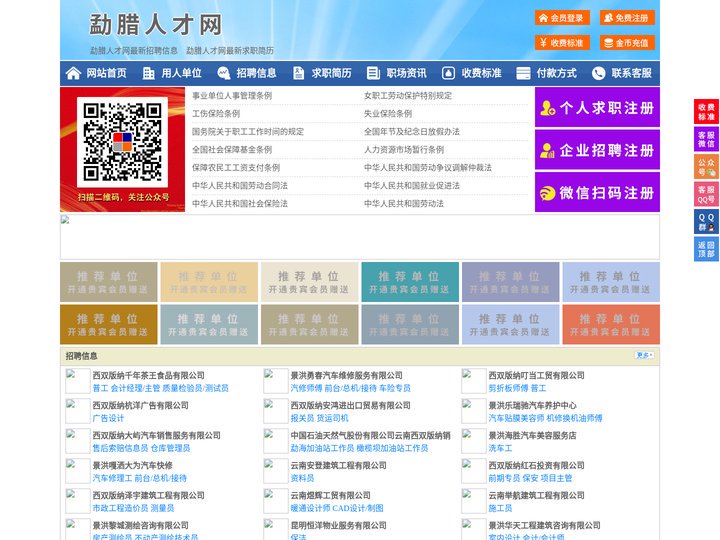Open 西双版纳红石投资有限公司 listing
The image size is (720, 540).
pyautogui.click(x=536, y=465)
